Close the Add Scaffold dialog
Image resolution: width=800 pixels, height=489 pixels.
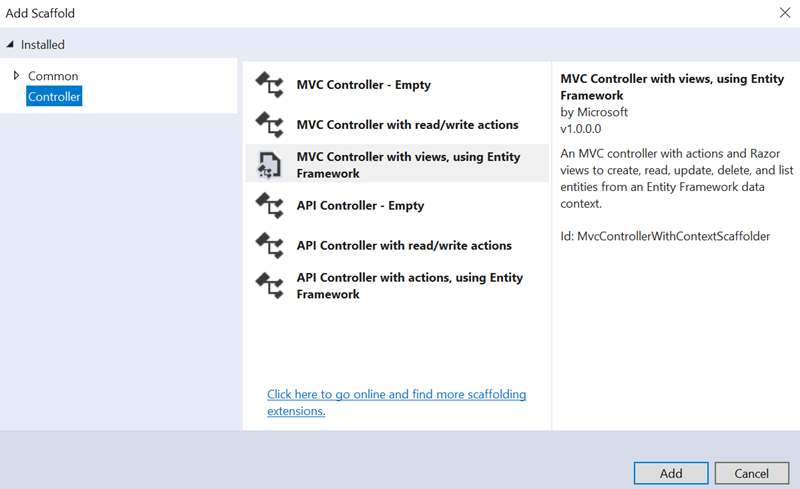click(784, 13)
